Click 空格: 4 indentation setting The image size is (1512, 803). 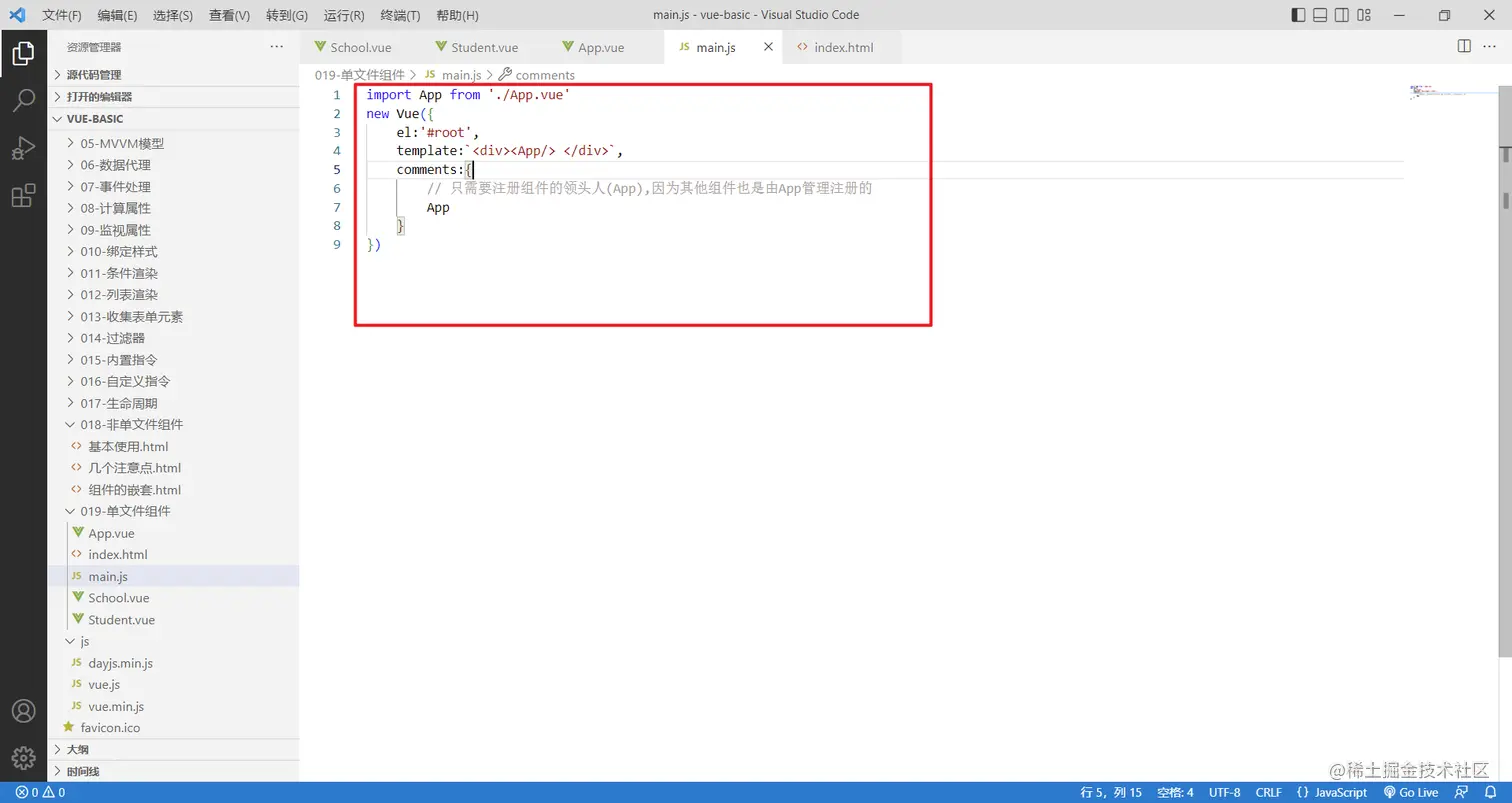click(1175, 792)
